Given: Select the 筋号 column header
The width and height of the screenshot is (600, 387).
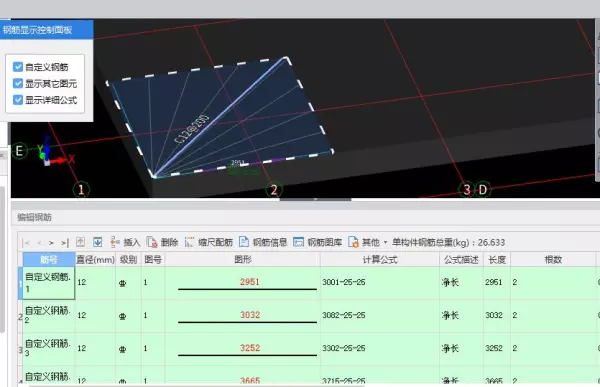Looking at the screenshot, I should 49,260.
